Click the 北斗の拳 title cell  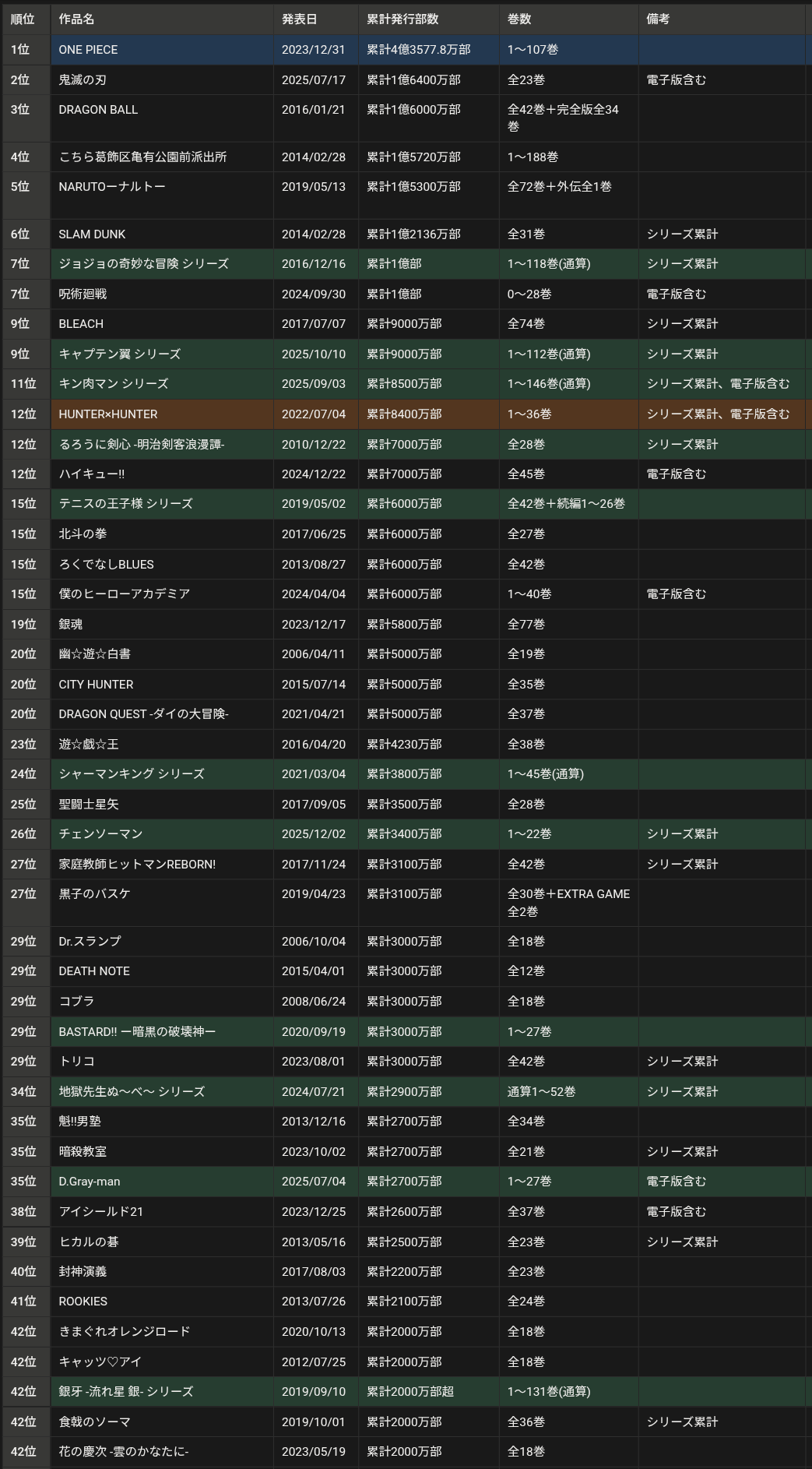coord(162,534)
